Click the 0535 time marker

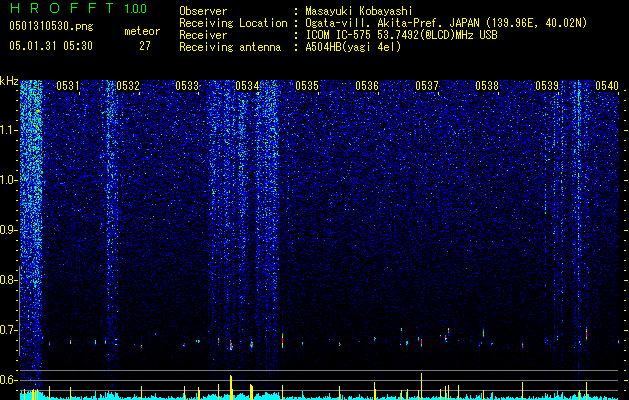coord(307,85)
